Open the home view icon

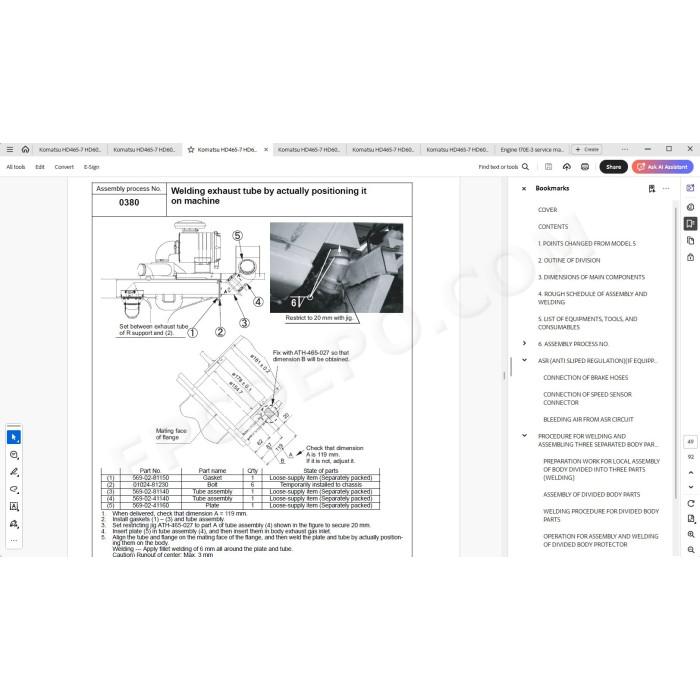coord(25,150)
